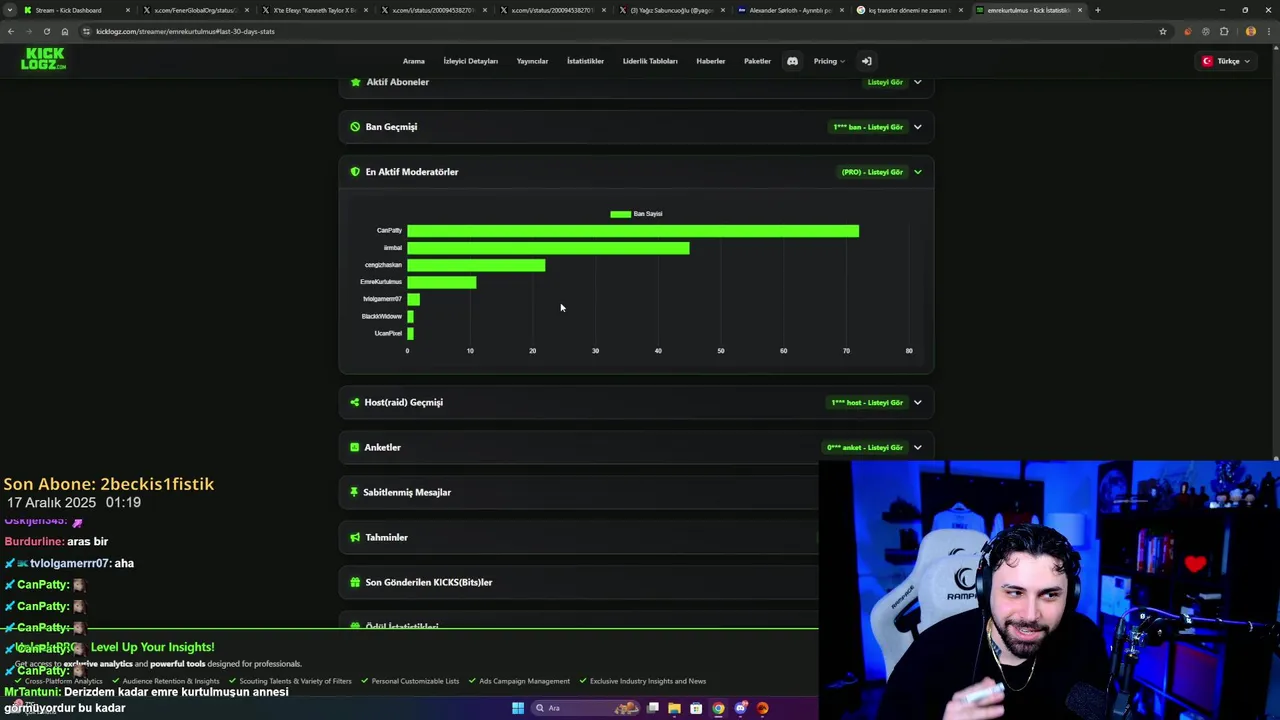Click 'Listeyi Gör' on Aktif Aboneler
Image resolution: width=1280 pixels, height=720 pixels.
click(x=885, y=82)
